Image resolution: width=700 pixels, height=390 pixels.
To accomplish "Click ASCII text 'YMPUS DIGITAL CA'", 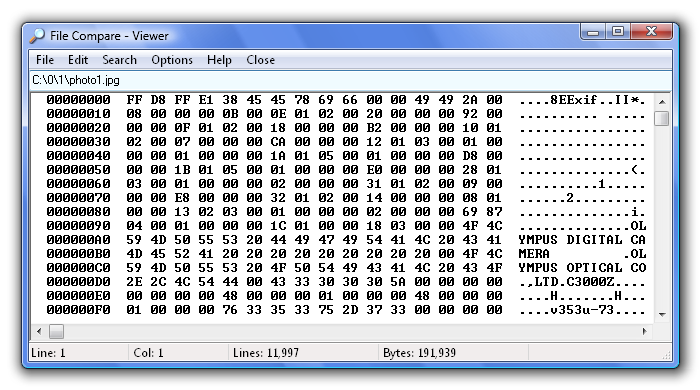I will click(582, 240).
